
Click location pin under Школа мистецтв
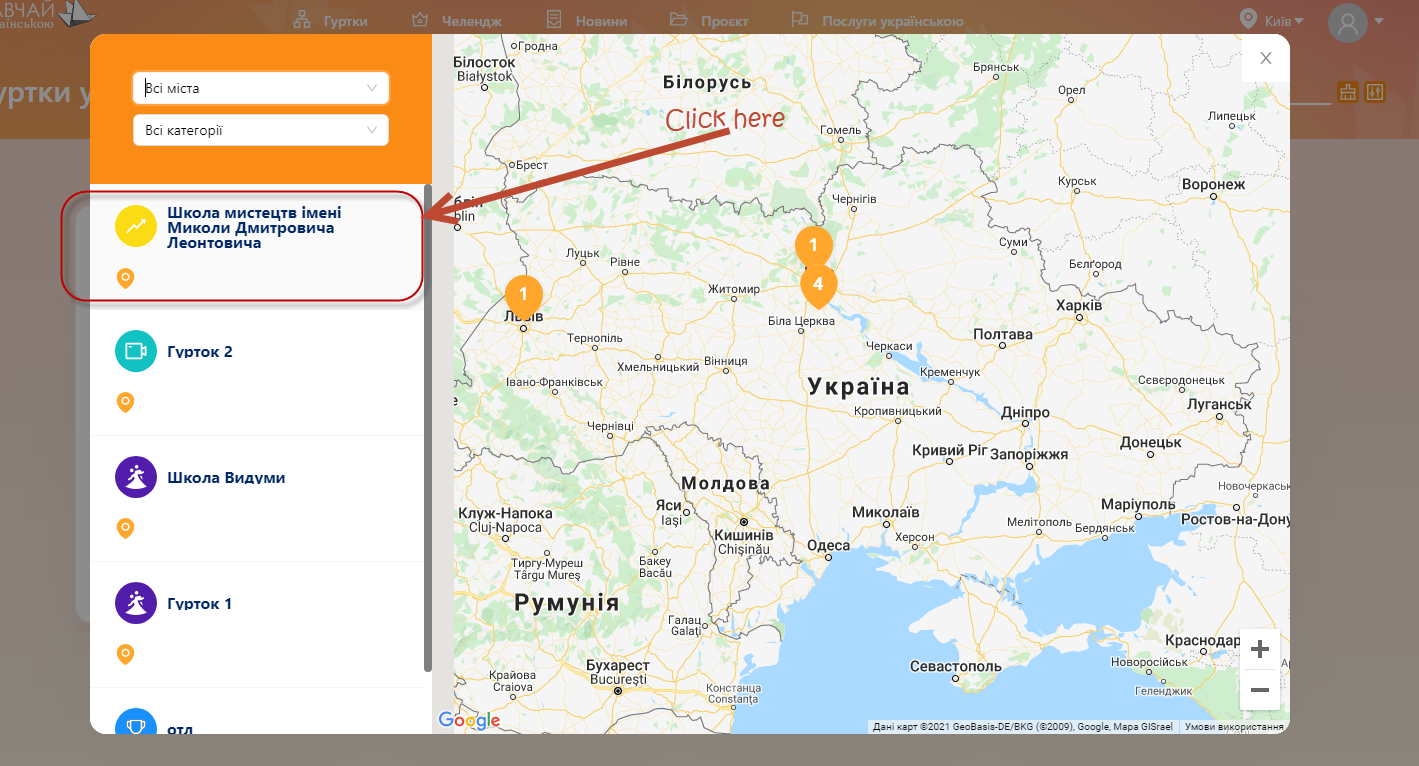pos(125,278)
